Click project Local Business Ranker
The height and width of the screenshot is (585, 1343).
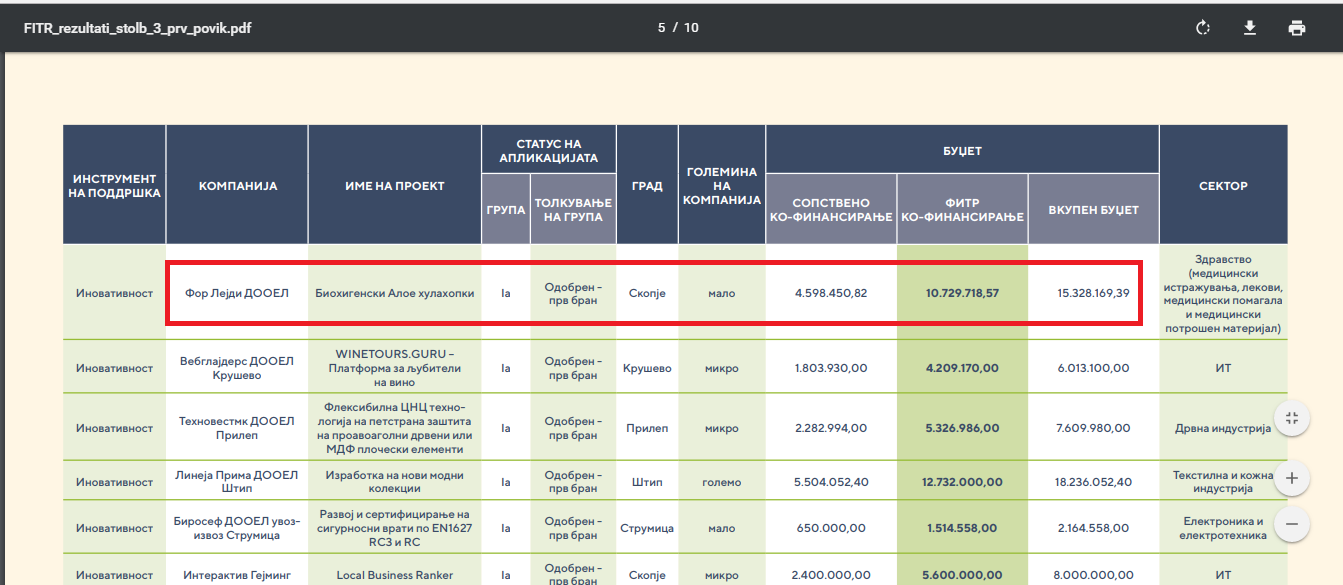[394, 575]
